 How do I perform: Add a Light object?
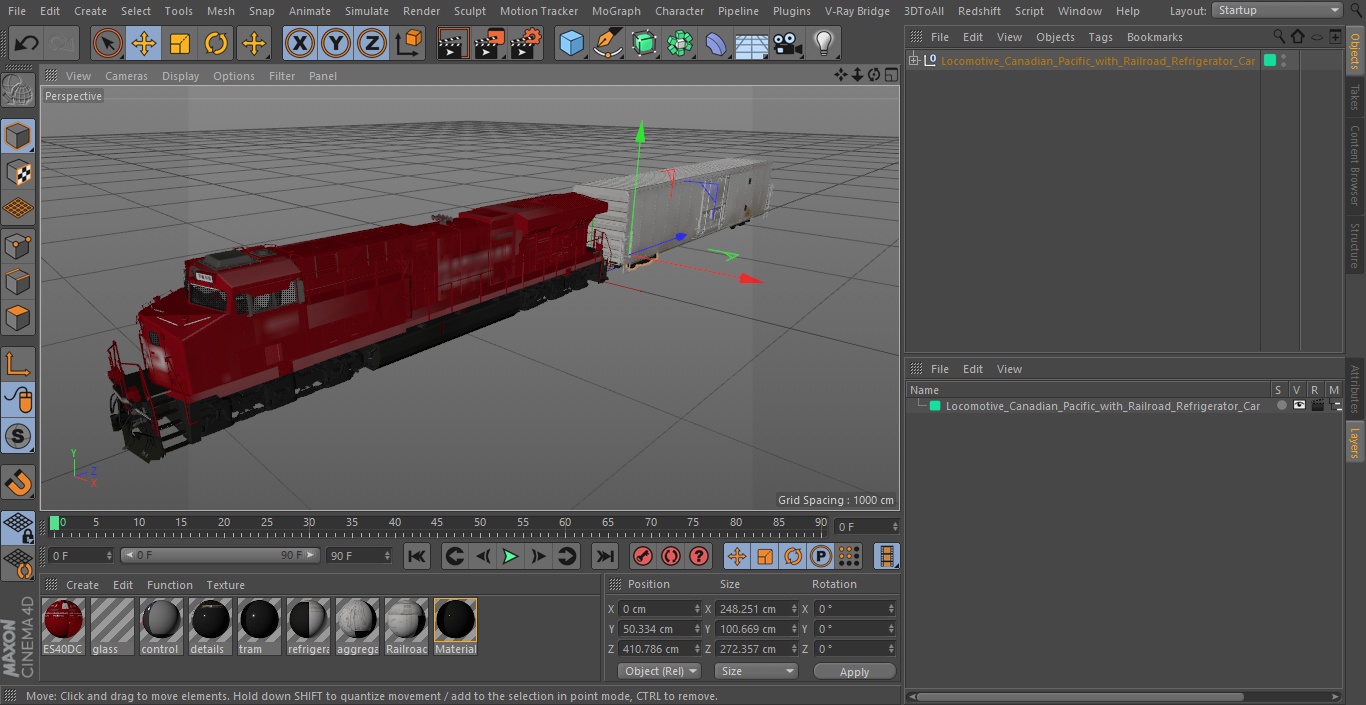point(824,43)
